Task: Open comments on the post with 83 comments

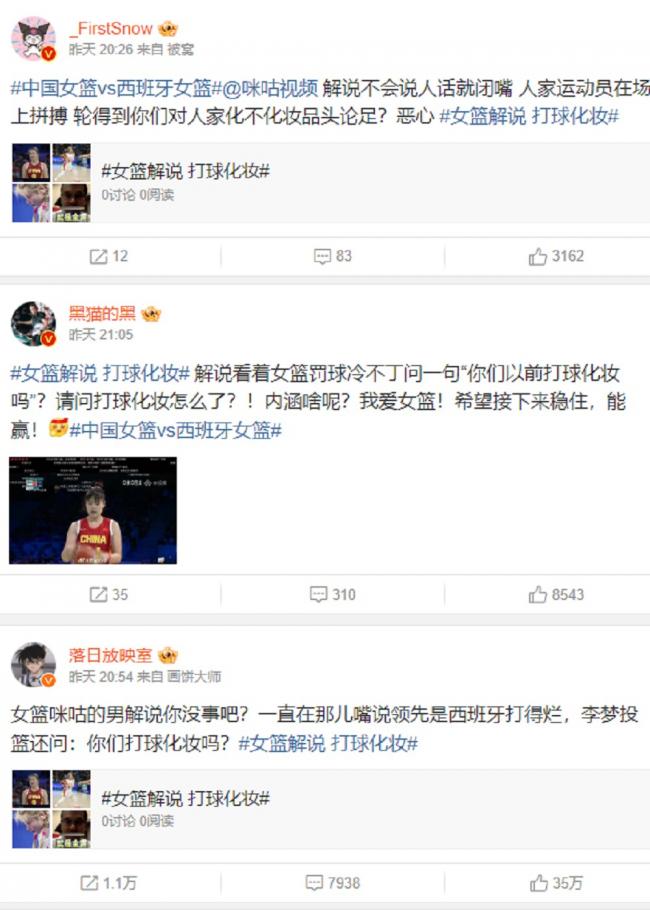Action: (333, 256)
